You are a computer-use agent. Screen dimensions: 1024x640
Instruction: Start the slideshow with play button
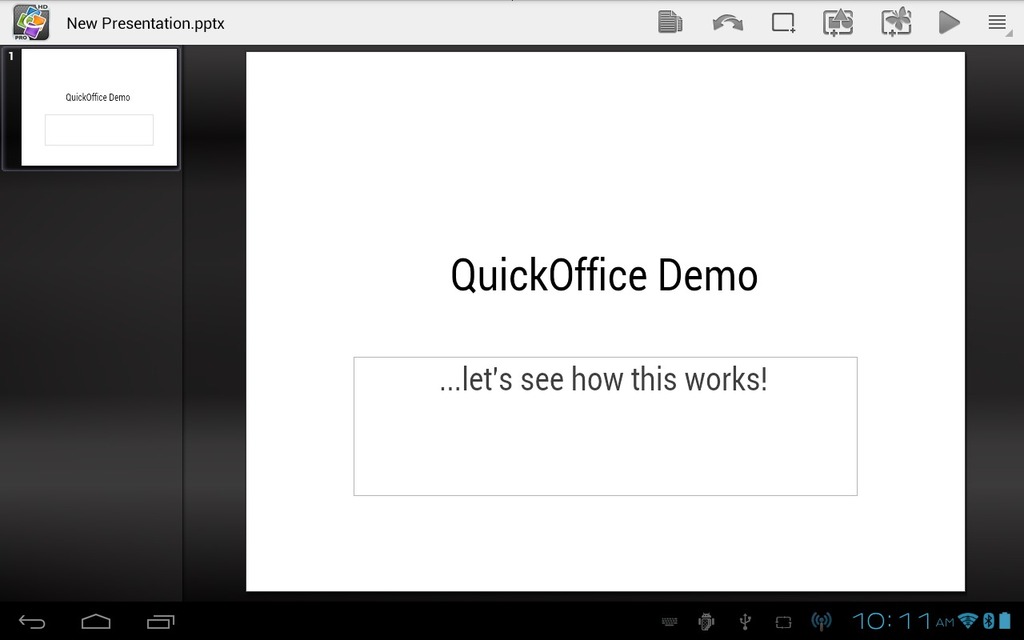pyautogui.click(x=949, y=22)
